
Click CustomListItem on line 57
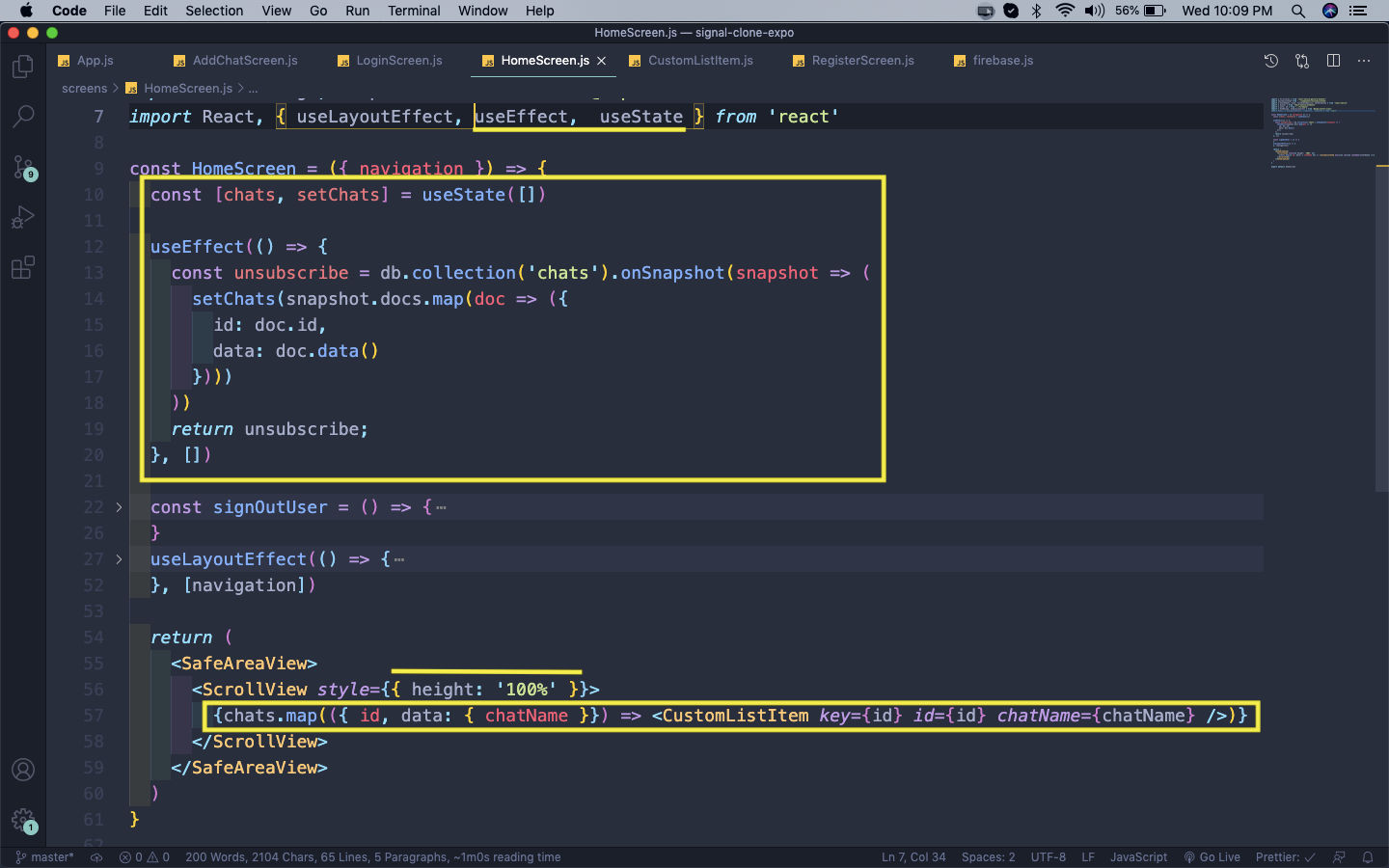pyautogui.click(x=735, y=716)
